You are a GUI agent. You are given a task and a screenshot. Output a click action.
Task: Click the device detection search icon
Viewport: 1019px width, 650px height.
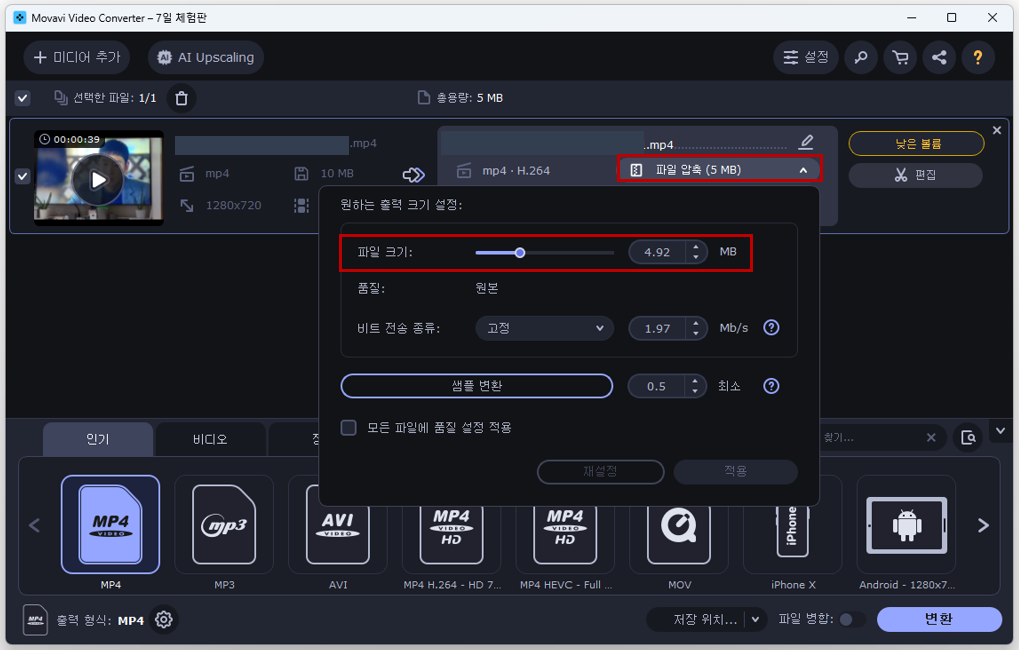pos(968,437)
